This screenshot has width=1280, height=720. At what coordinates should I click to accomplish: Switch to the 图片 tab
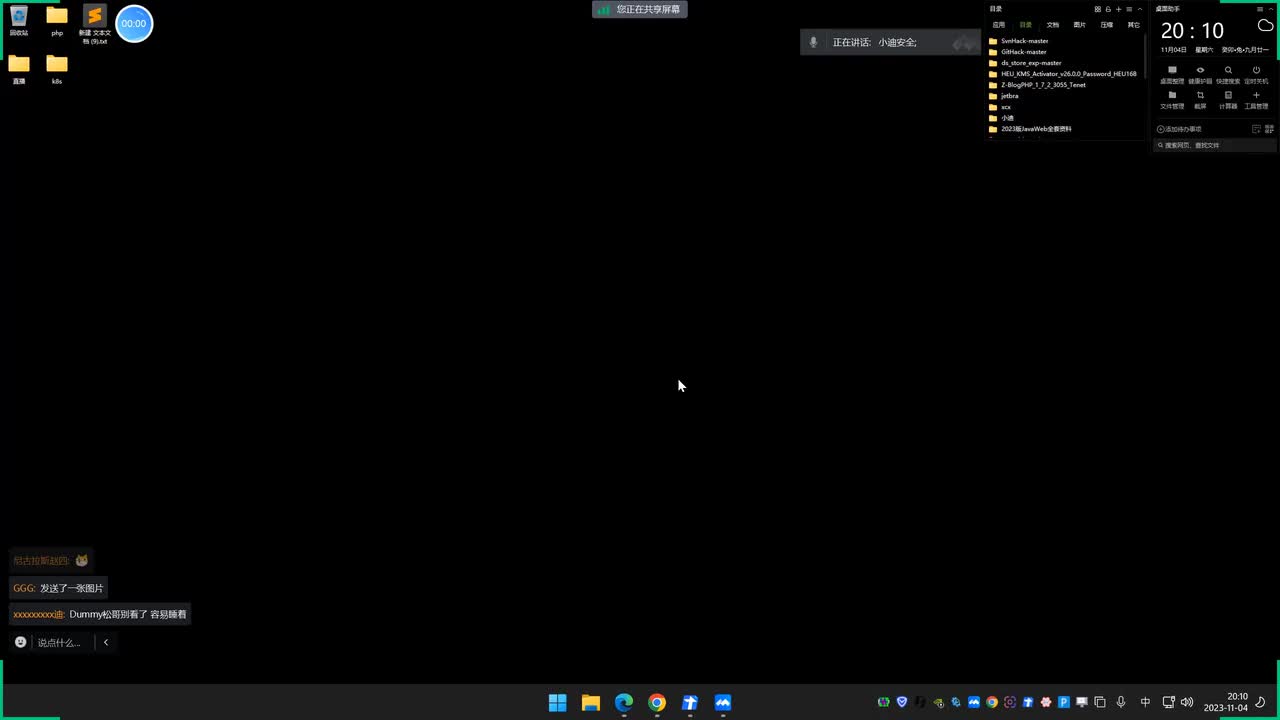tap(1079, 25)
